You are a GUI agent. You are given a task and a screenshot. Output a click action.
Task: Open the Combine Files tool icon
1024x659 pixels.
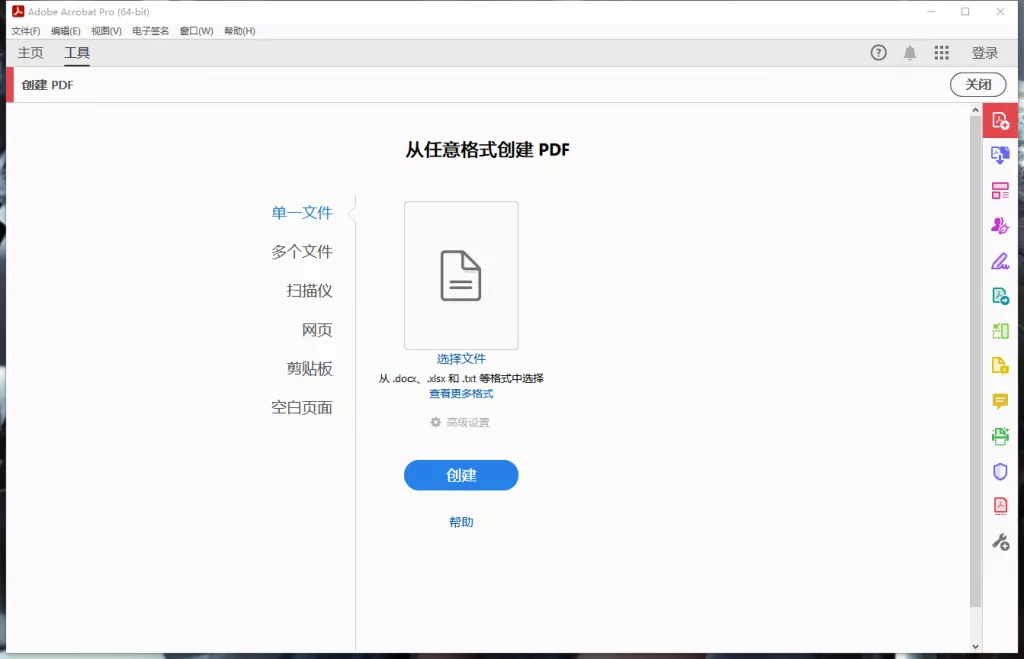1000,155
